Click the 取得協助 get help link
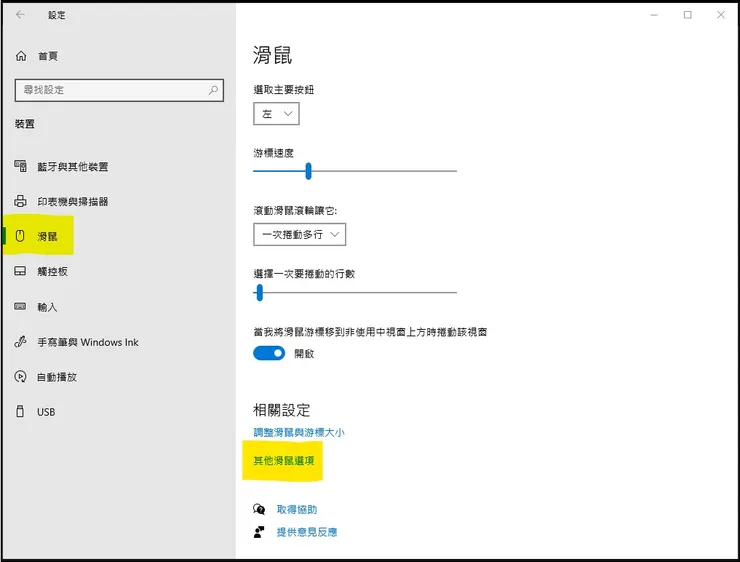 [297, 510]
